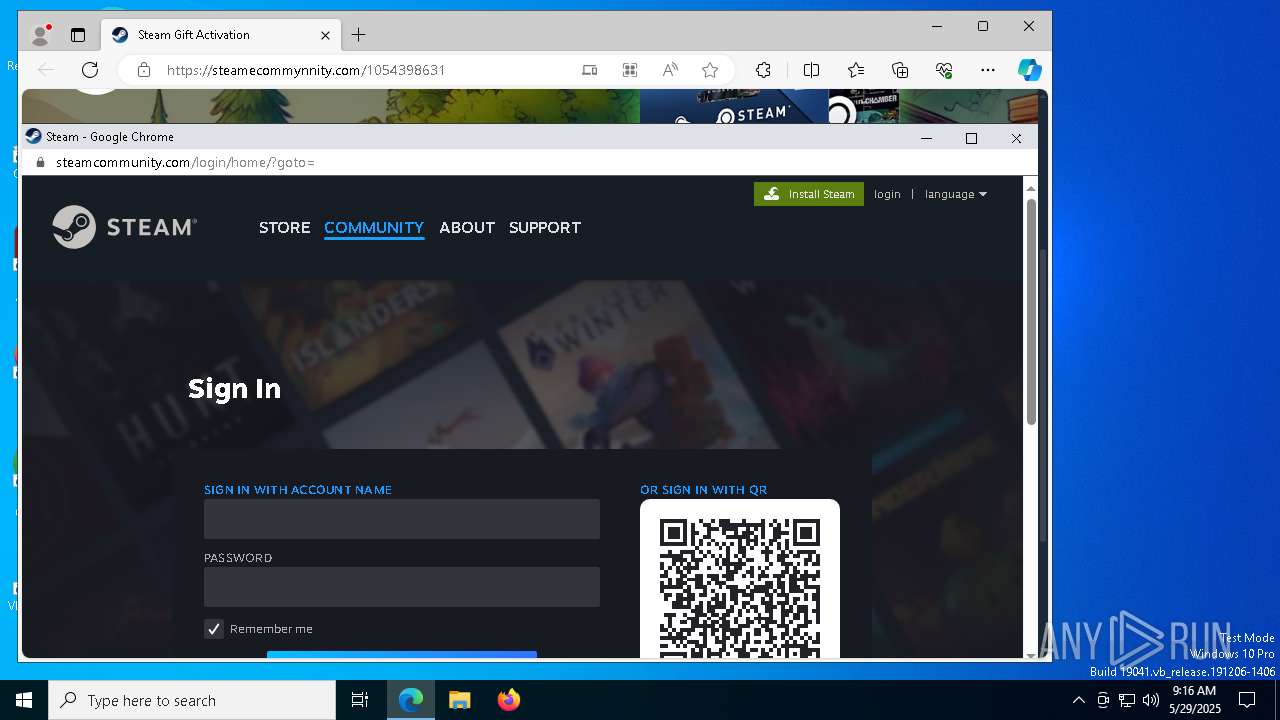
Task: Open Edge collections
Action: (x=900, y=70)
